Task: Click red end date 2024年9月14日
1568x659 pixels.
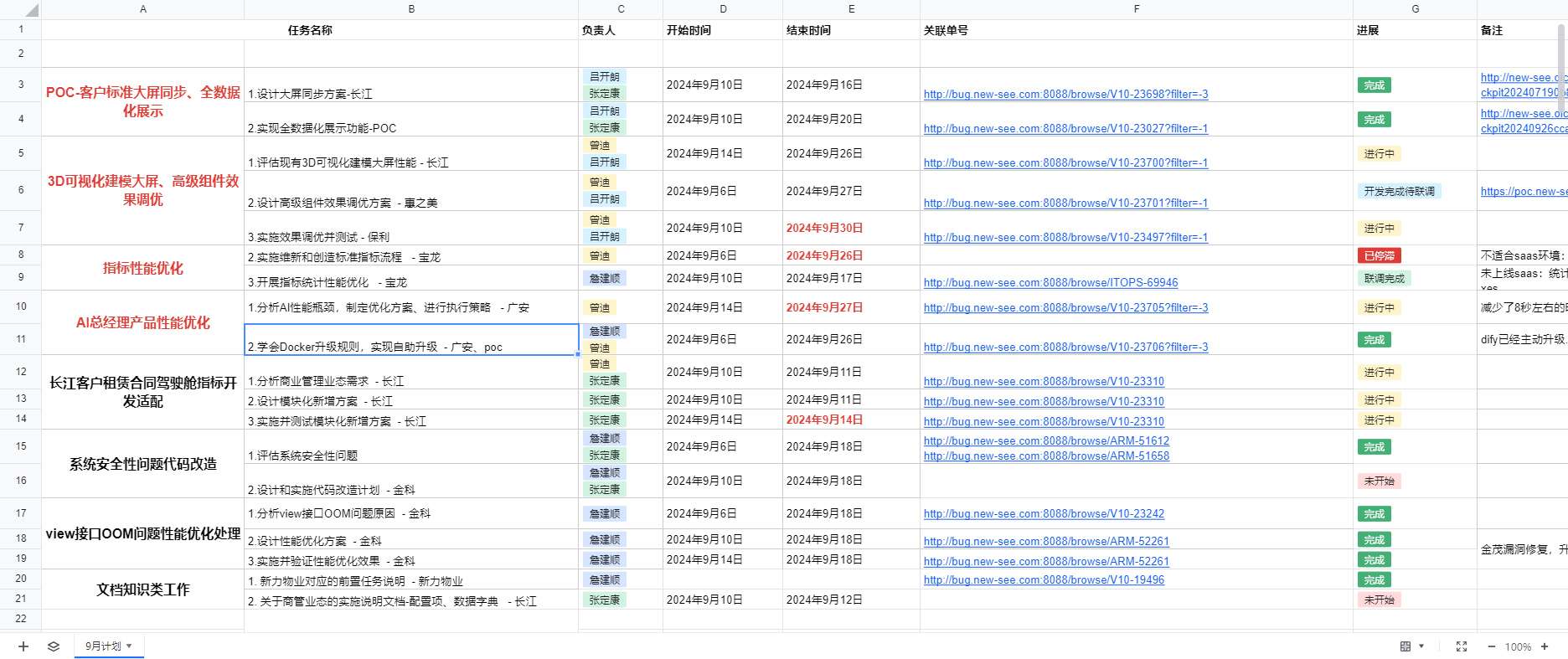Action: click(x=824, y=420)
